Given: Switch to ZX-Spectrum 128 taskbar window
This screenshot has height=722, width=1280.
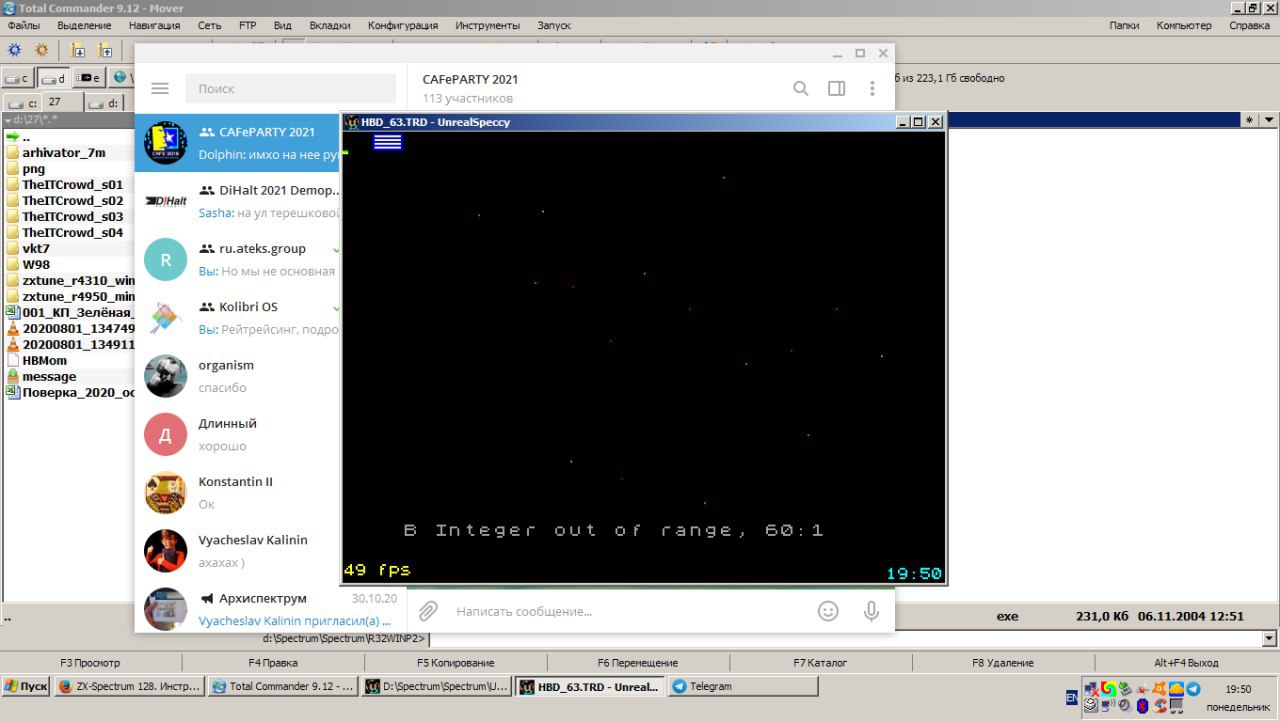Looking at the screenshot, I should coord(129,686).
